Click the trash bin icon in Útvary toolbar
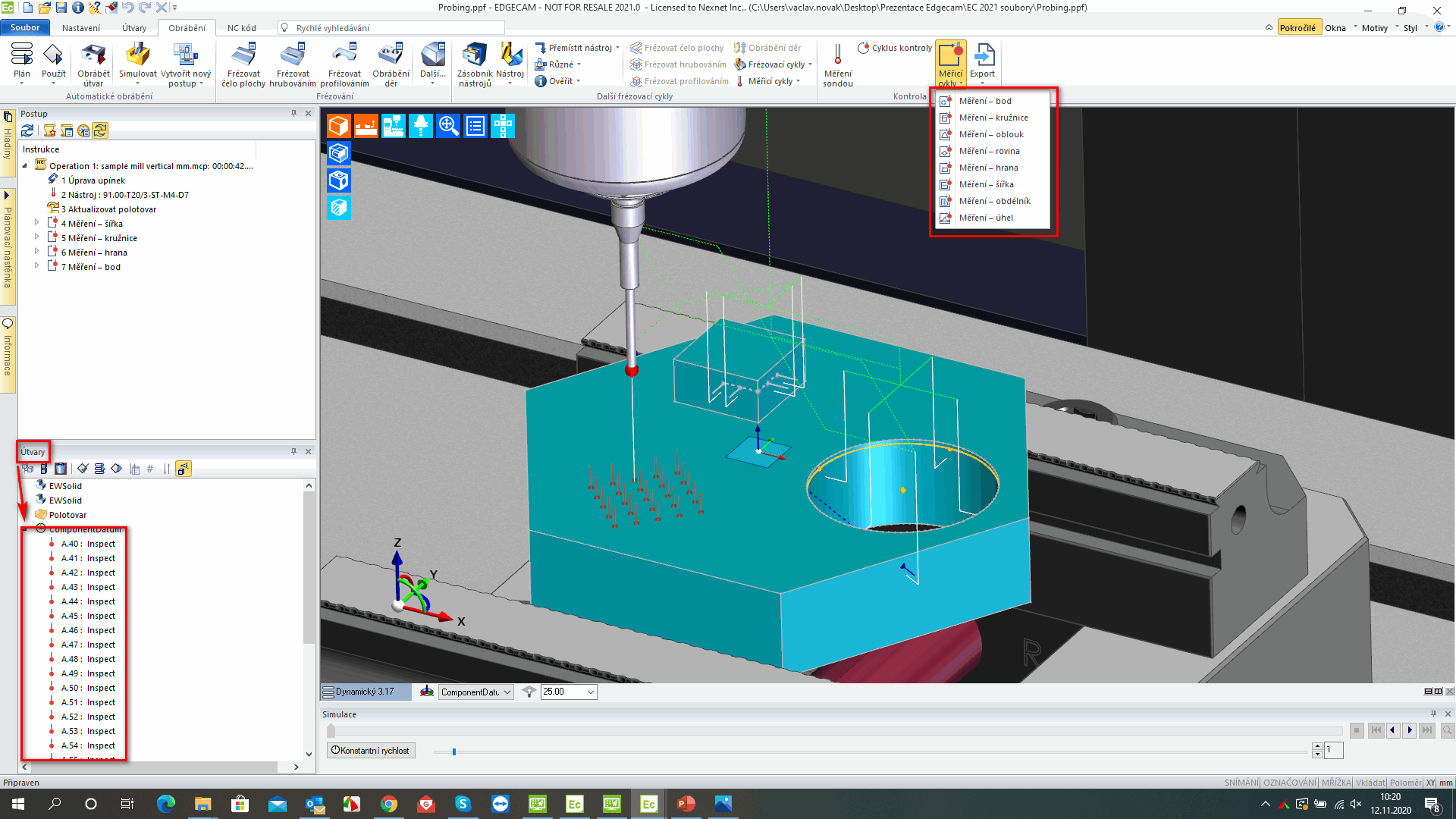This screenshot has height=819, width=1456. tap(61, 469)
